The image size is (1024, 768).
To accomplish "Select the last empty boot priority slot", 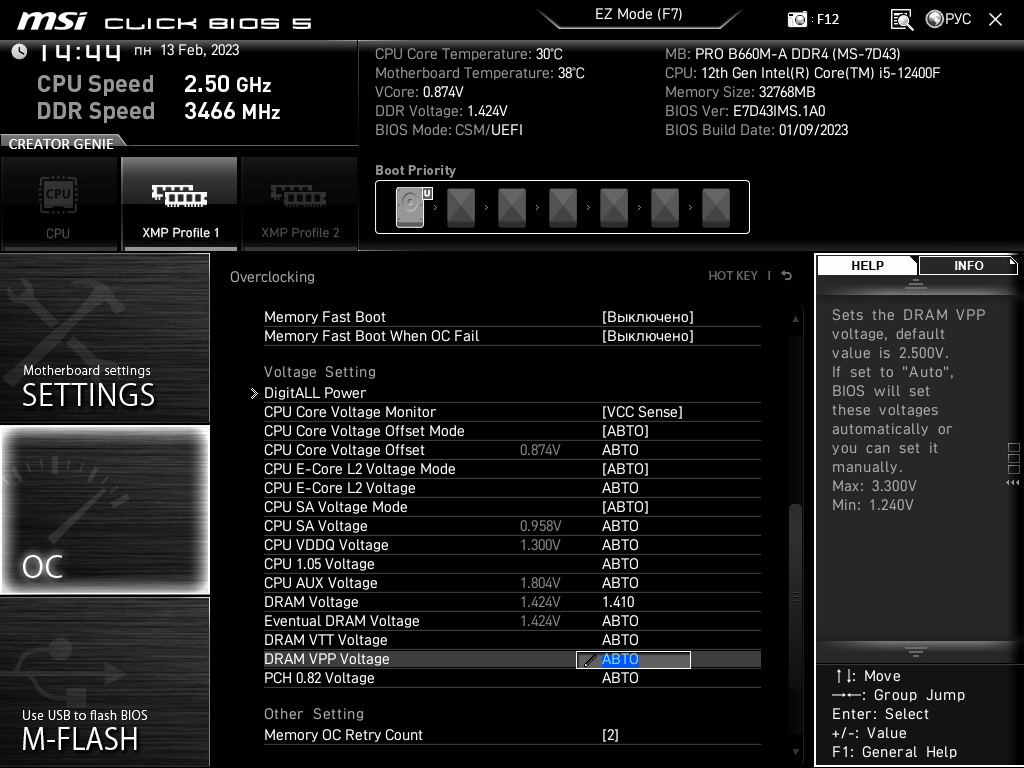I will (716, 208).
